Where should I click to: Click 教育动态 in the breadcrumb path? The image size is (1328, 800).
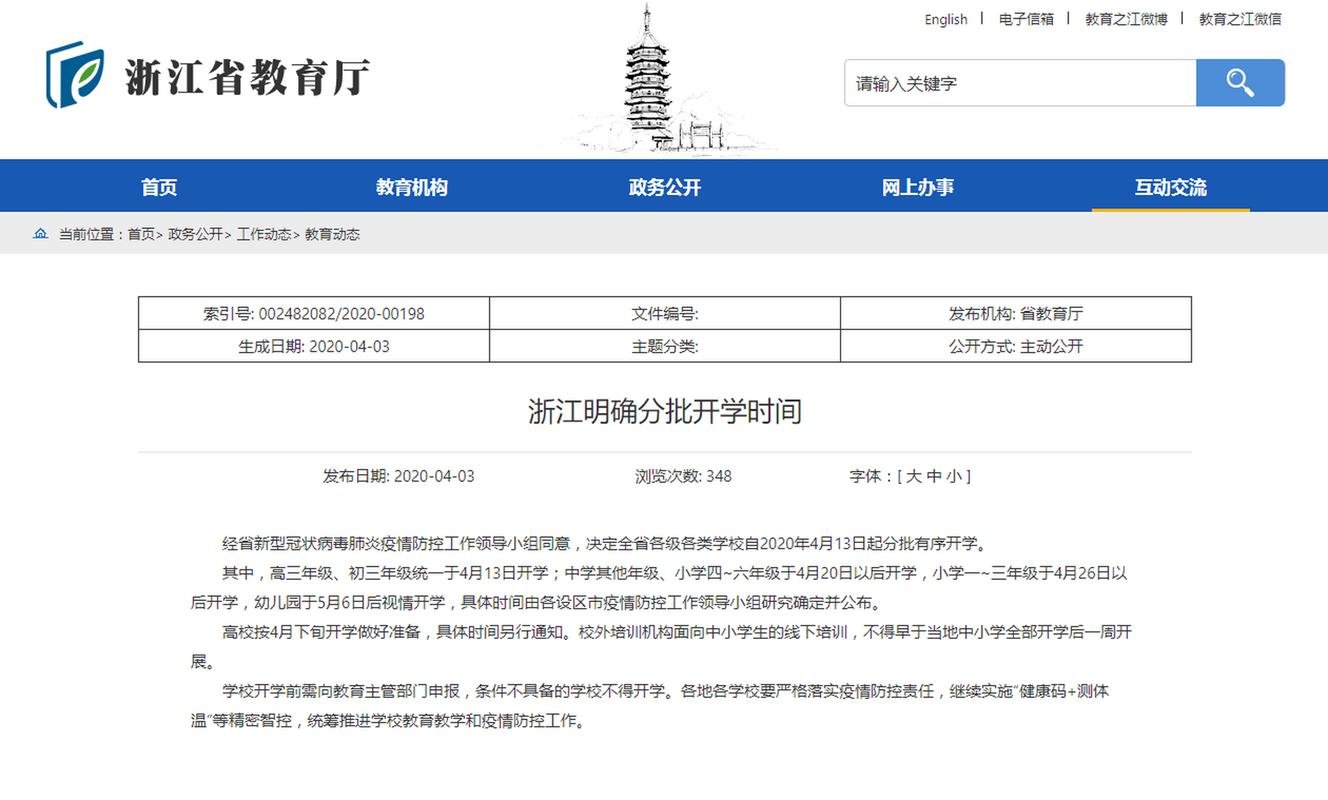[332, 234]
